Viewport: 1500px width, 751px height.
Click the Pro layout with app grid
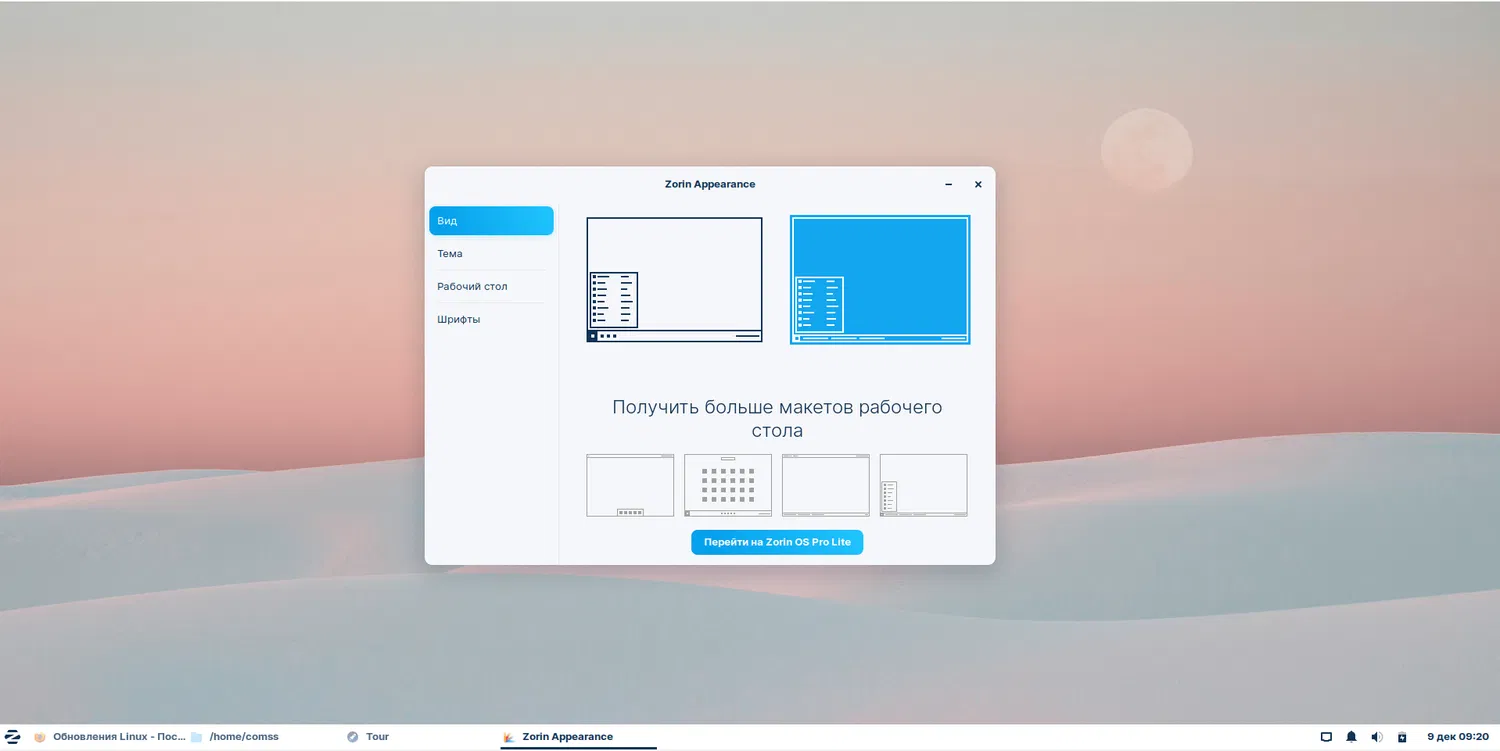point(728,485)
